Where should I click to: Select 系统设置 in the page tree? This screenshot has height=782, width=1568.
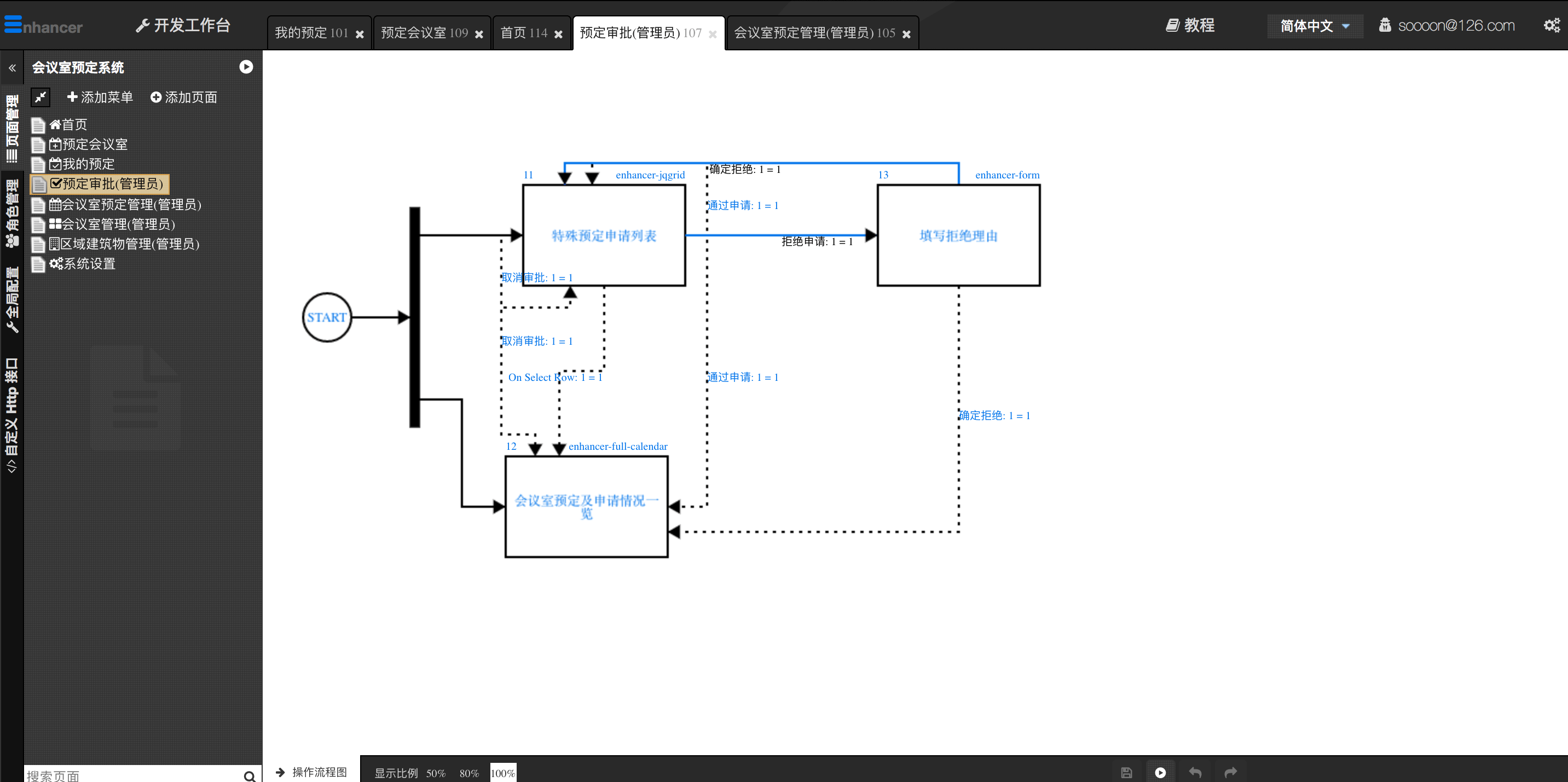click(x=89, y=264)
